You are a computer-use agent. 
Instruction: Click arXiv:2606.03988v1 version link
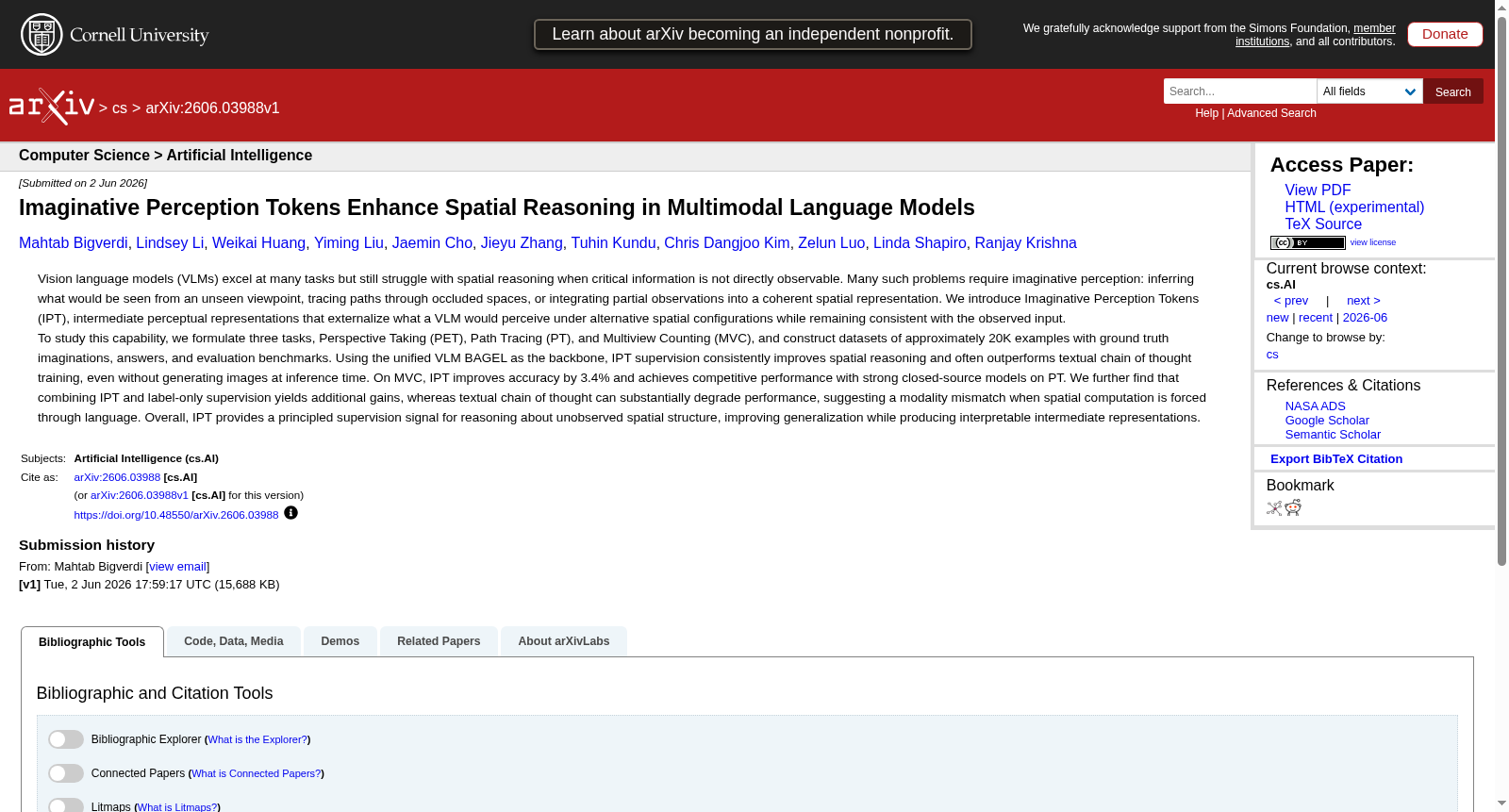click(x=140, y=496)
